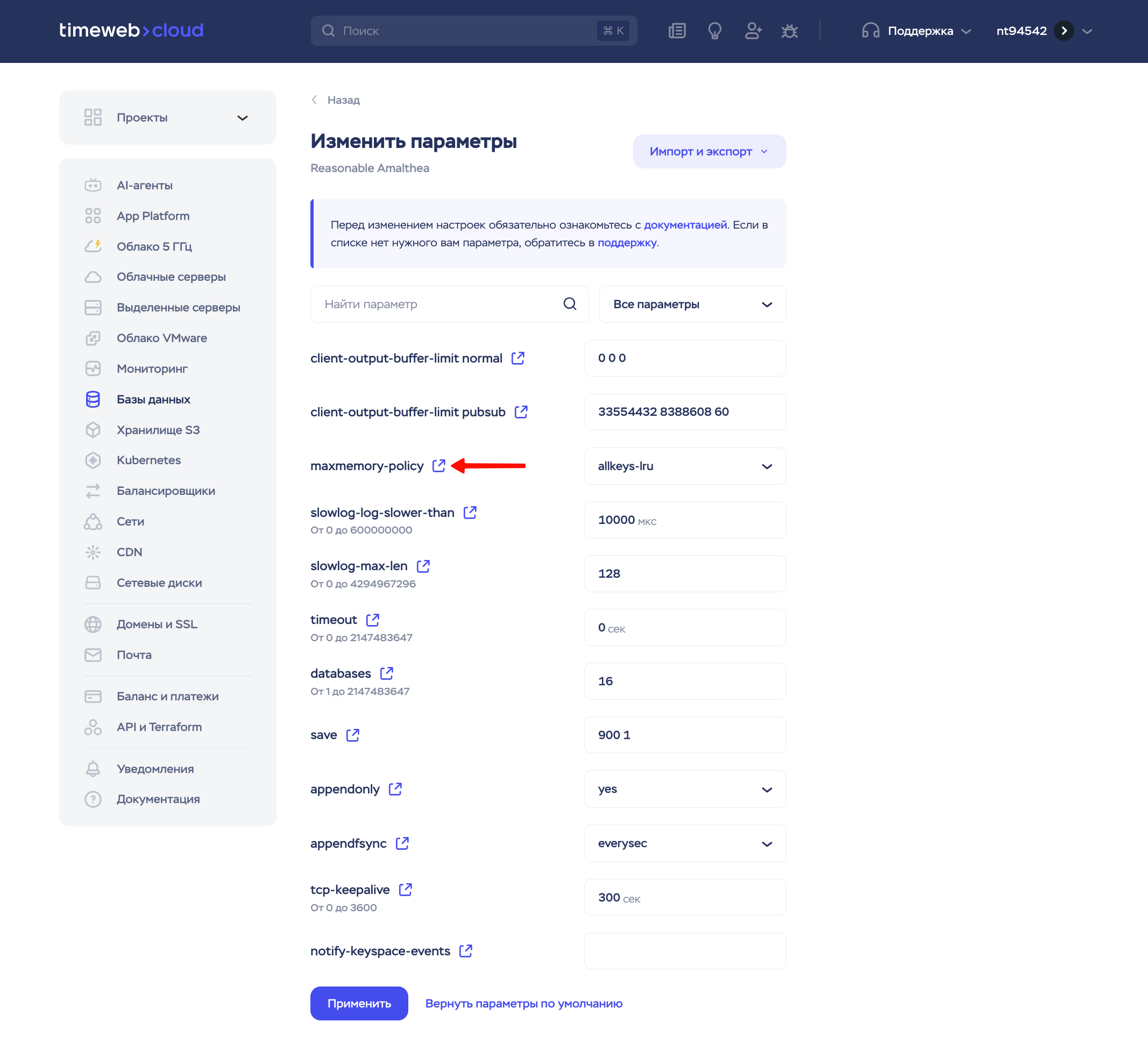The image size is (1148, 1050).
Task: Open the client-output-buffer-limit pubsub docs link icon
Action: (x=521, y=412)
